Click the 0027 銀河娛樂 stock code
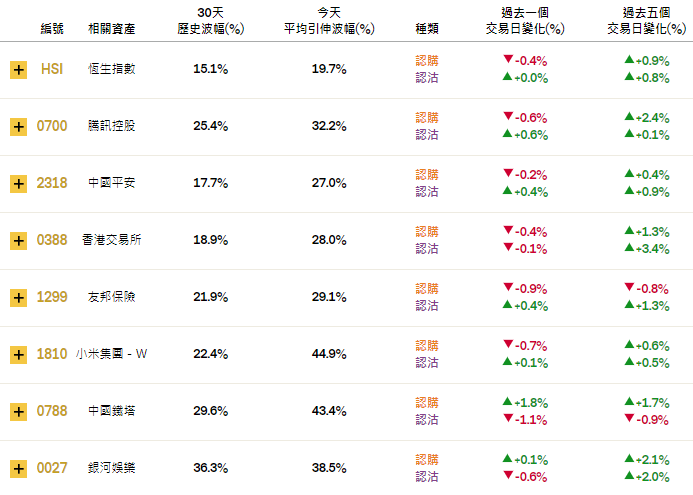 click(x=52, y=468)
